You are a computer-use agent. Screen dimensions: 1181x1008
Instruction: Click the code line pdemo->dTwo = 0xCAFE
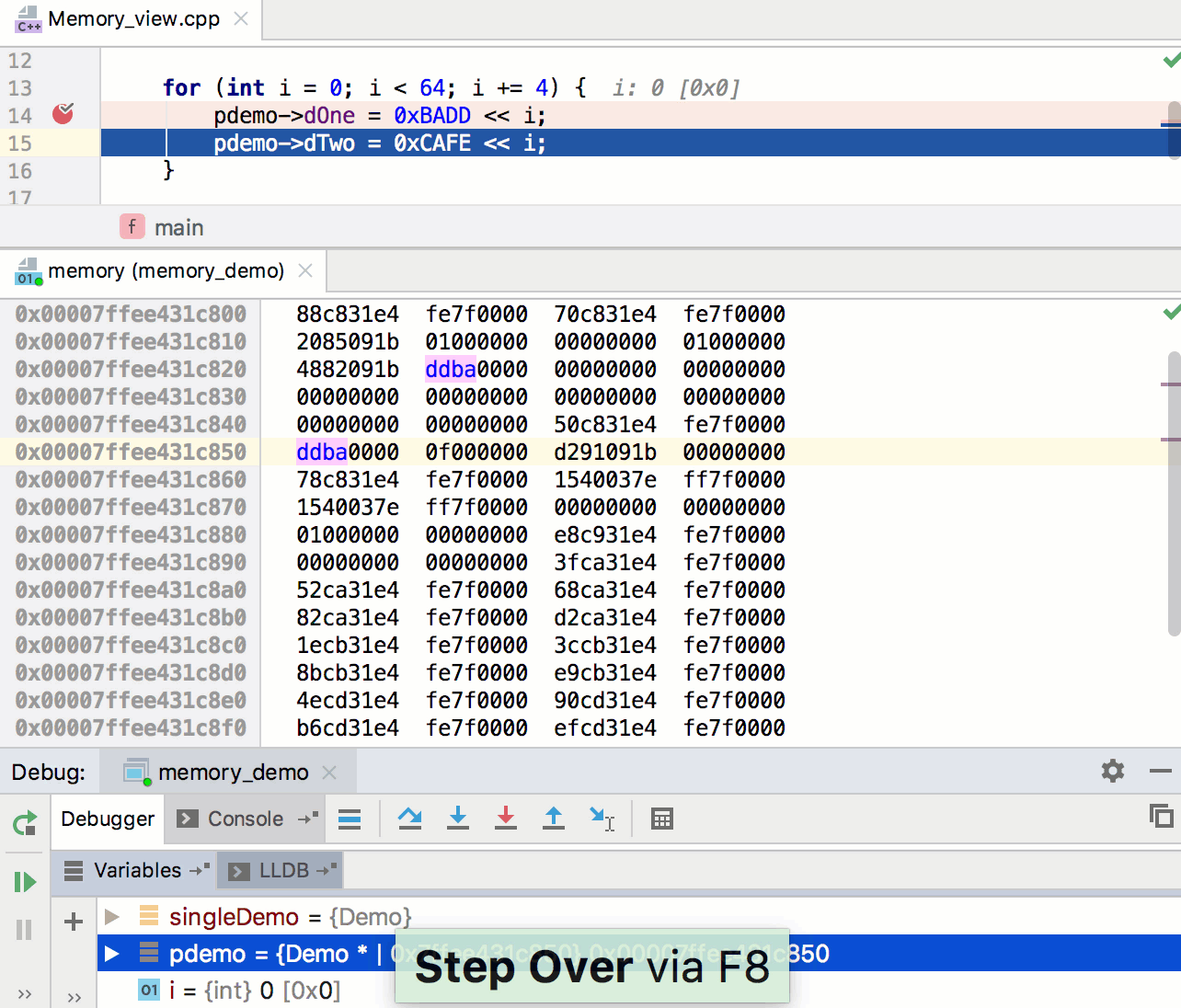(379, 143)
